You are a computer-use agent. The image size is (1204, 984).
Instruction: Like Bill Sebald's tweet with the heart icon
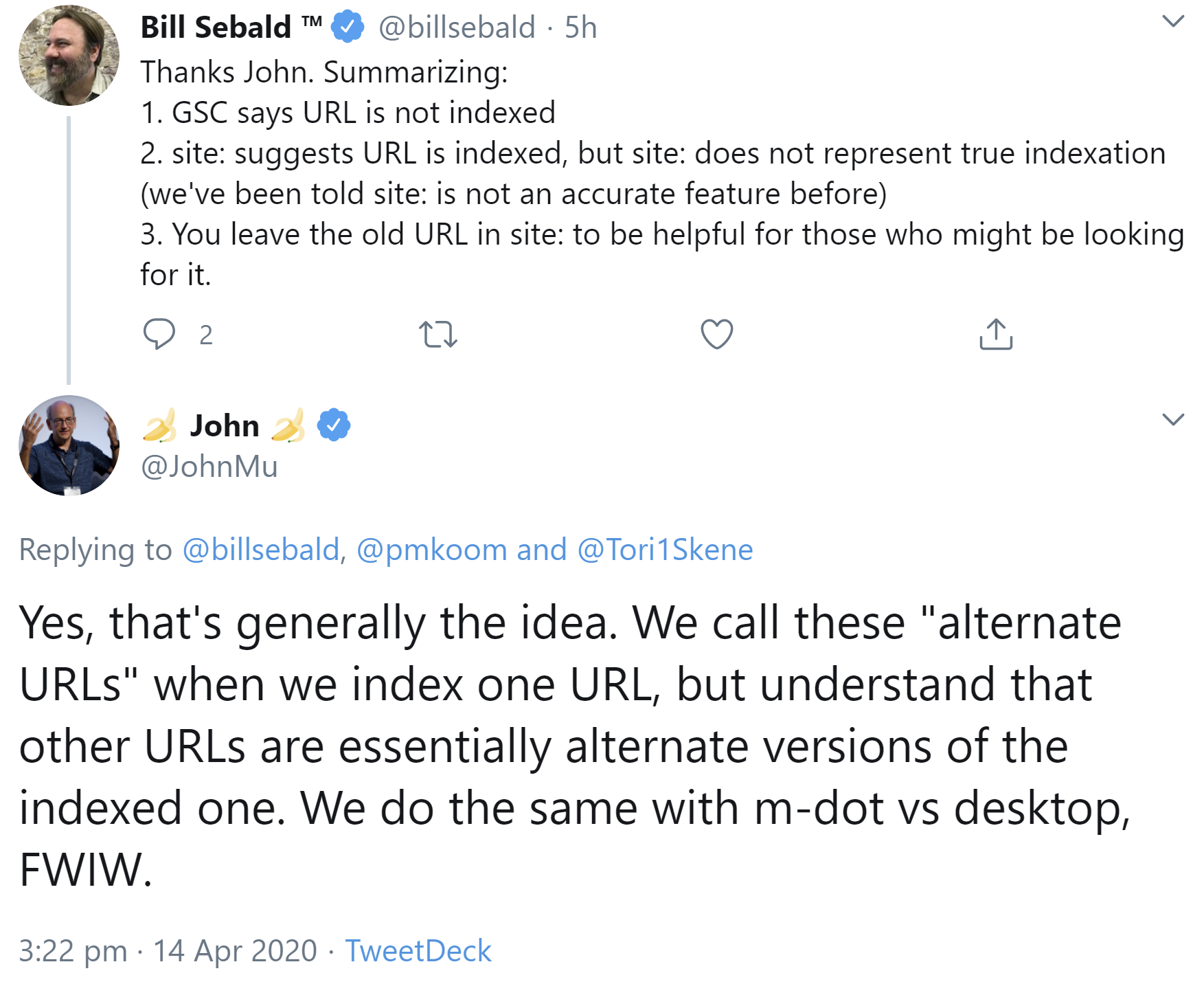[716, 335]
